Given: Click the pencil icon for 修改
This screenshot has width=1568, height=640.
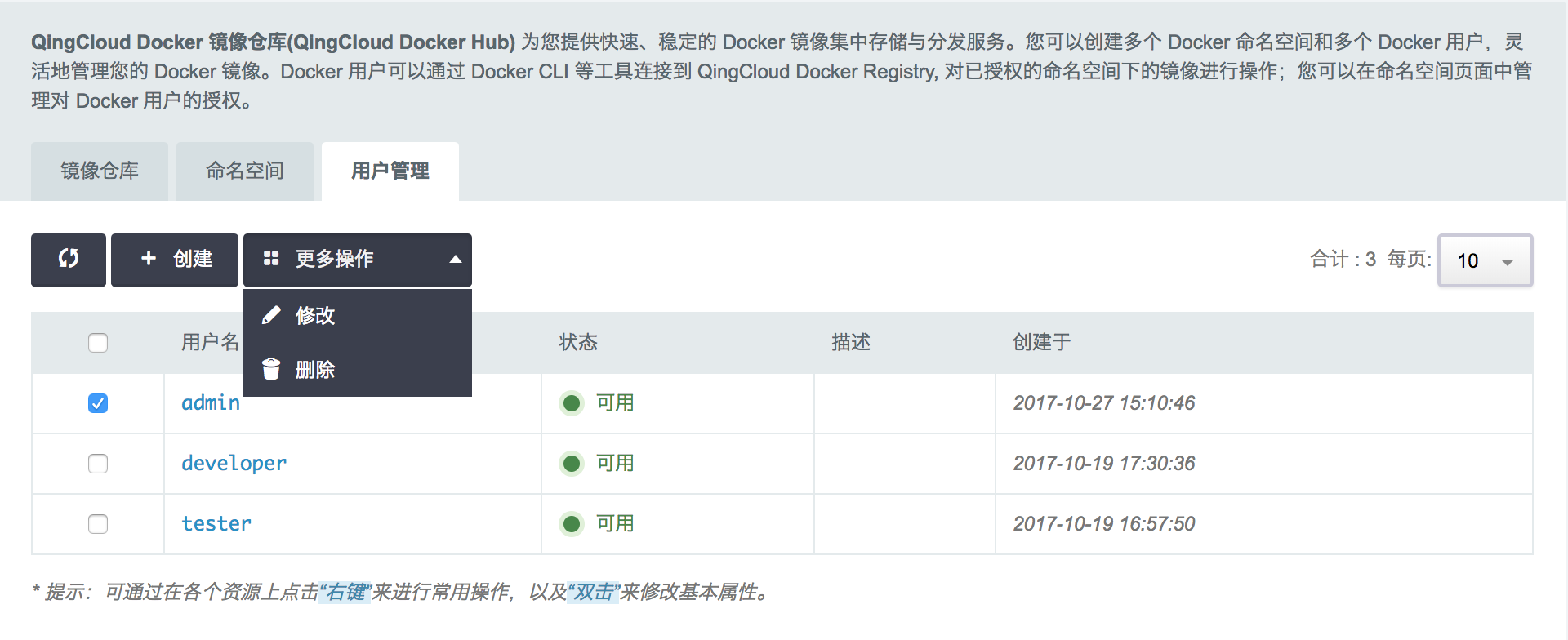Looking at the screenshot, I should pyautogui.click(x=271, y=315).
